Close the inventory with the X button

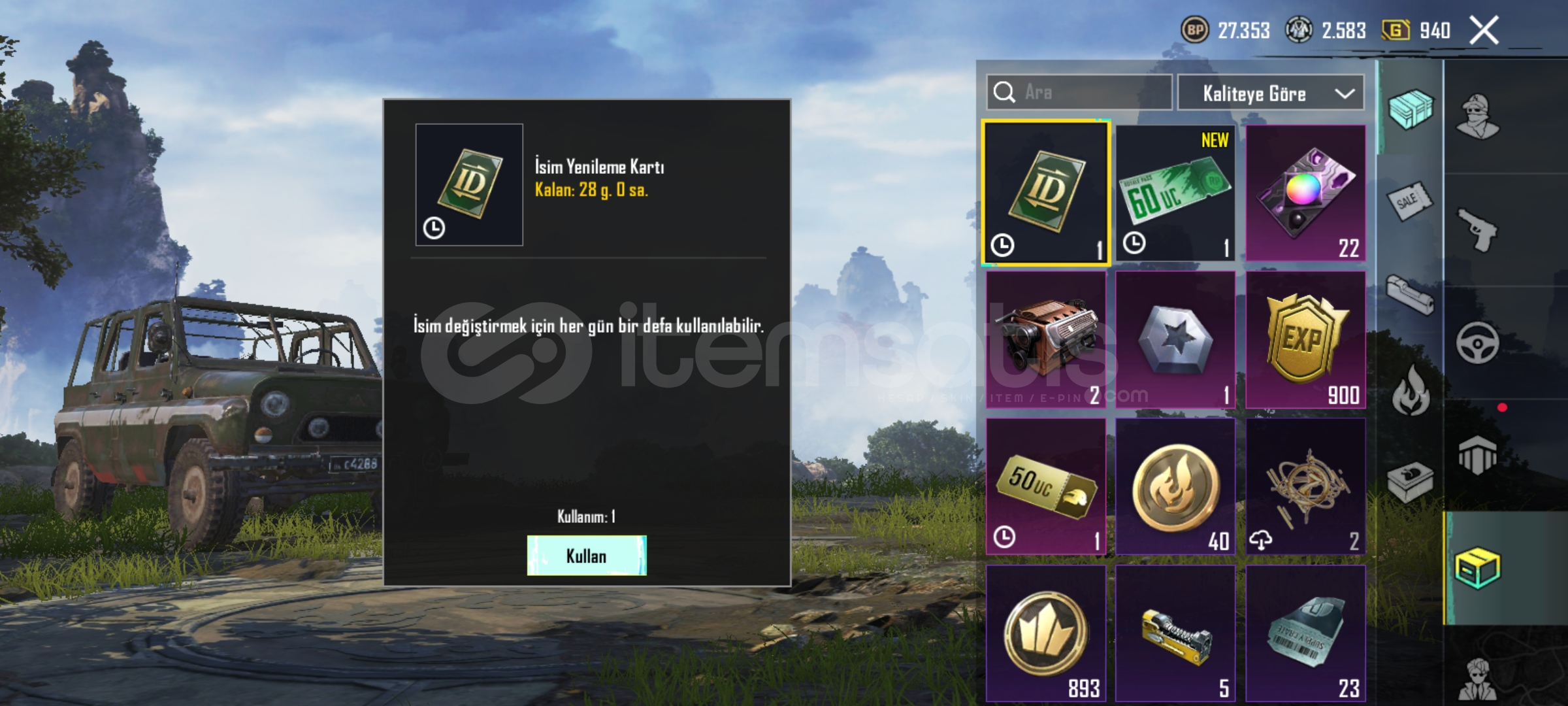point(1484,31)
